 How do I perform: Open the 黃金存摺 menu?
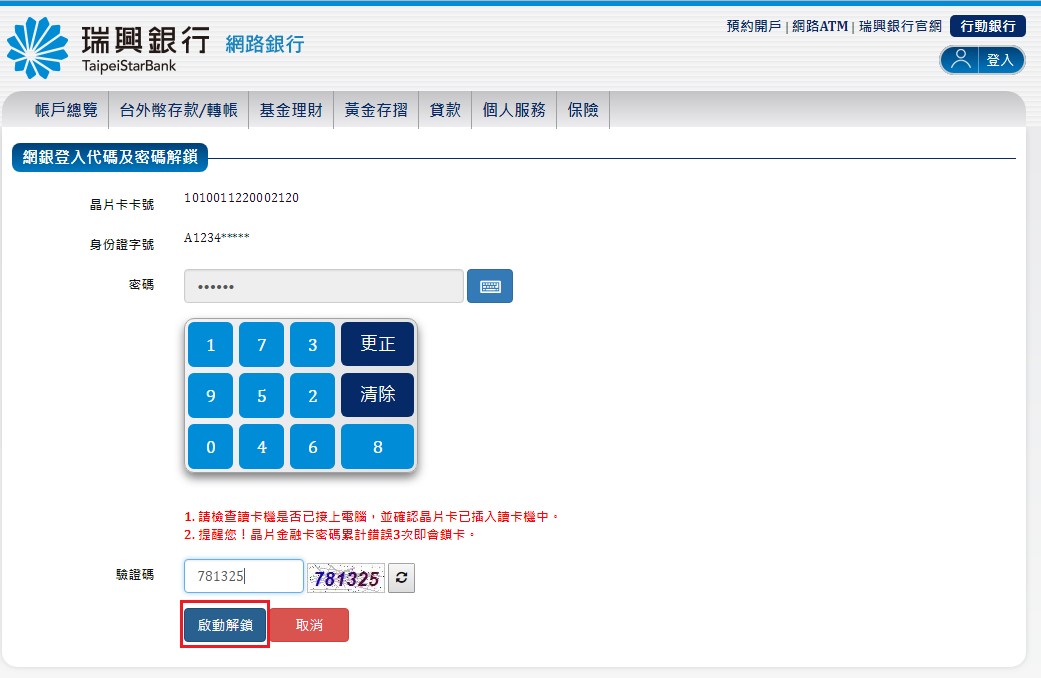point(376,111)
